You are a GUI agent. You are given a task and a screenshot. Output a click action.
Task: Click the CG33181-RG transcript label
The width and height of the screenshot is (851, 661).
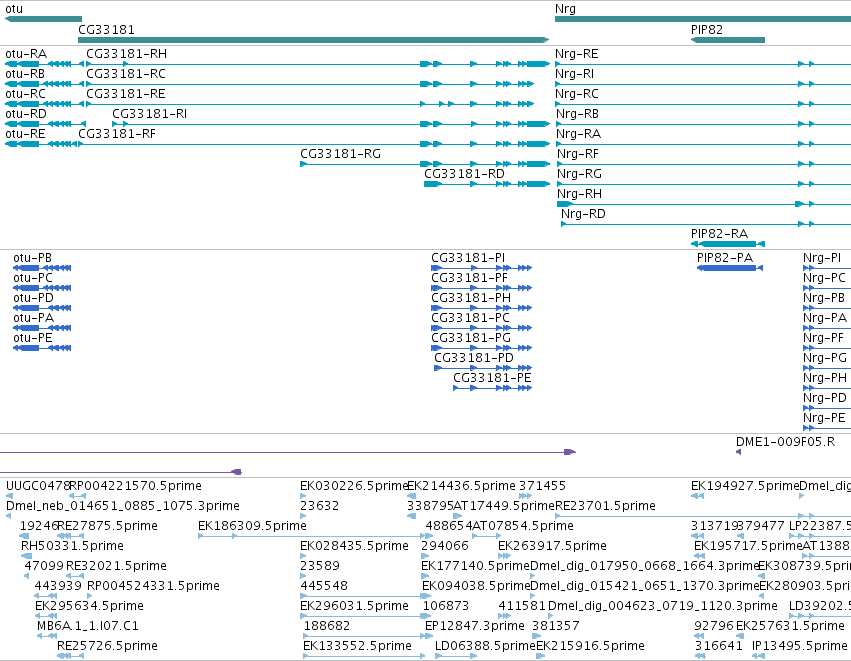pos(341,154)
